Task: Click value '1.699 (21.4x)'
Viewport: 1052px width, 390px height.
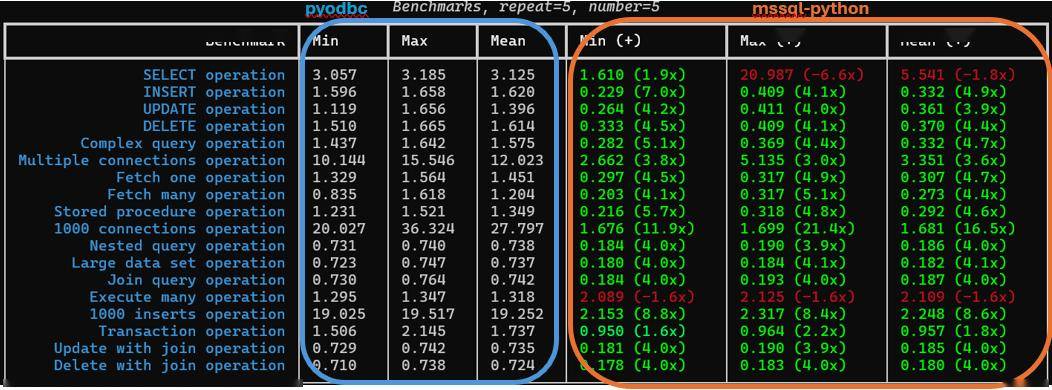Action: point(798,229)
